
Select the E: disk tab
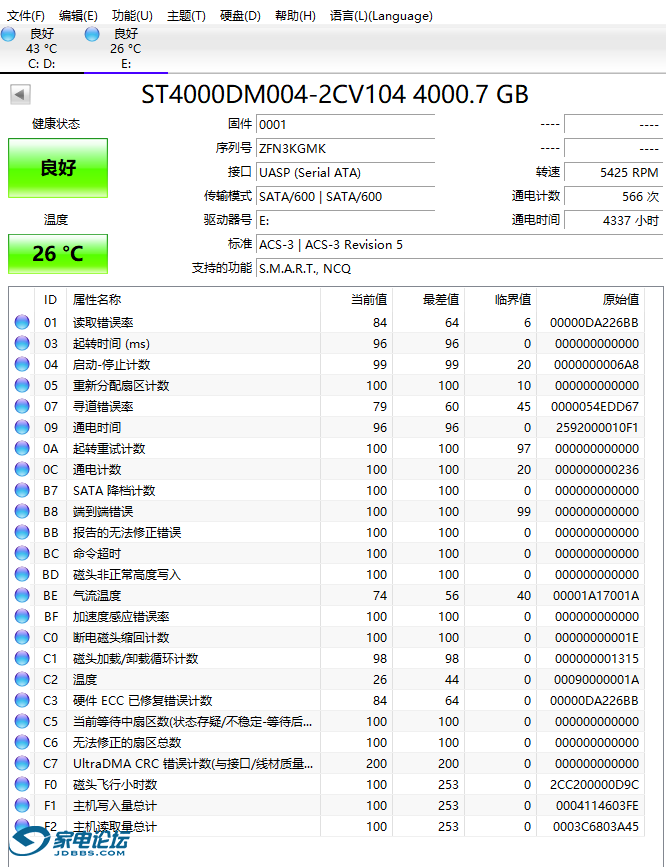[126, 49]
